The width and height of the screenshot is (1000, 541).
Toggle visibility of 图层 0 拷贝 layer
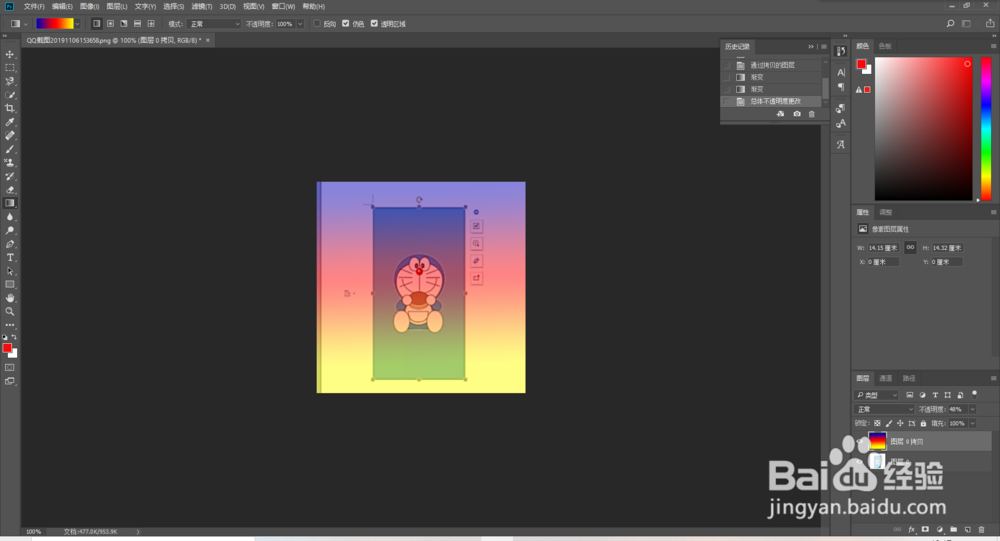860,441
